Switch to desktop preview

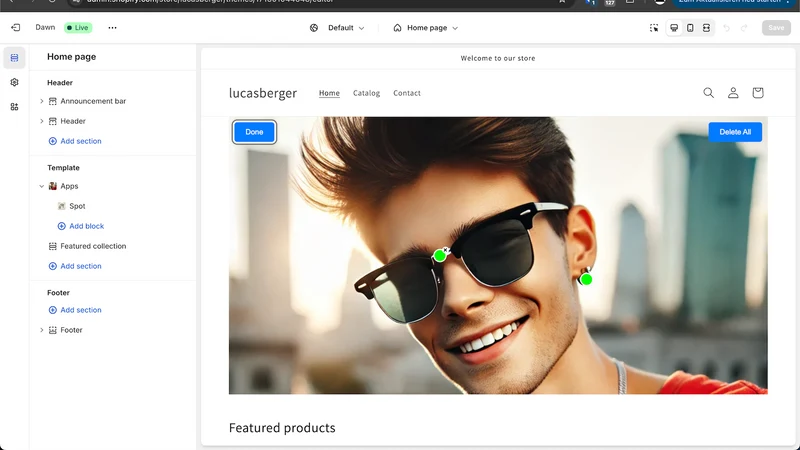click(674, 28)
